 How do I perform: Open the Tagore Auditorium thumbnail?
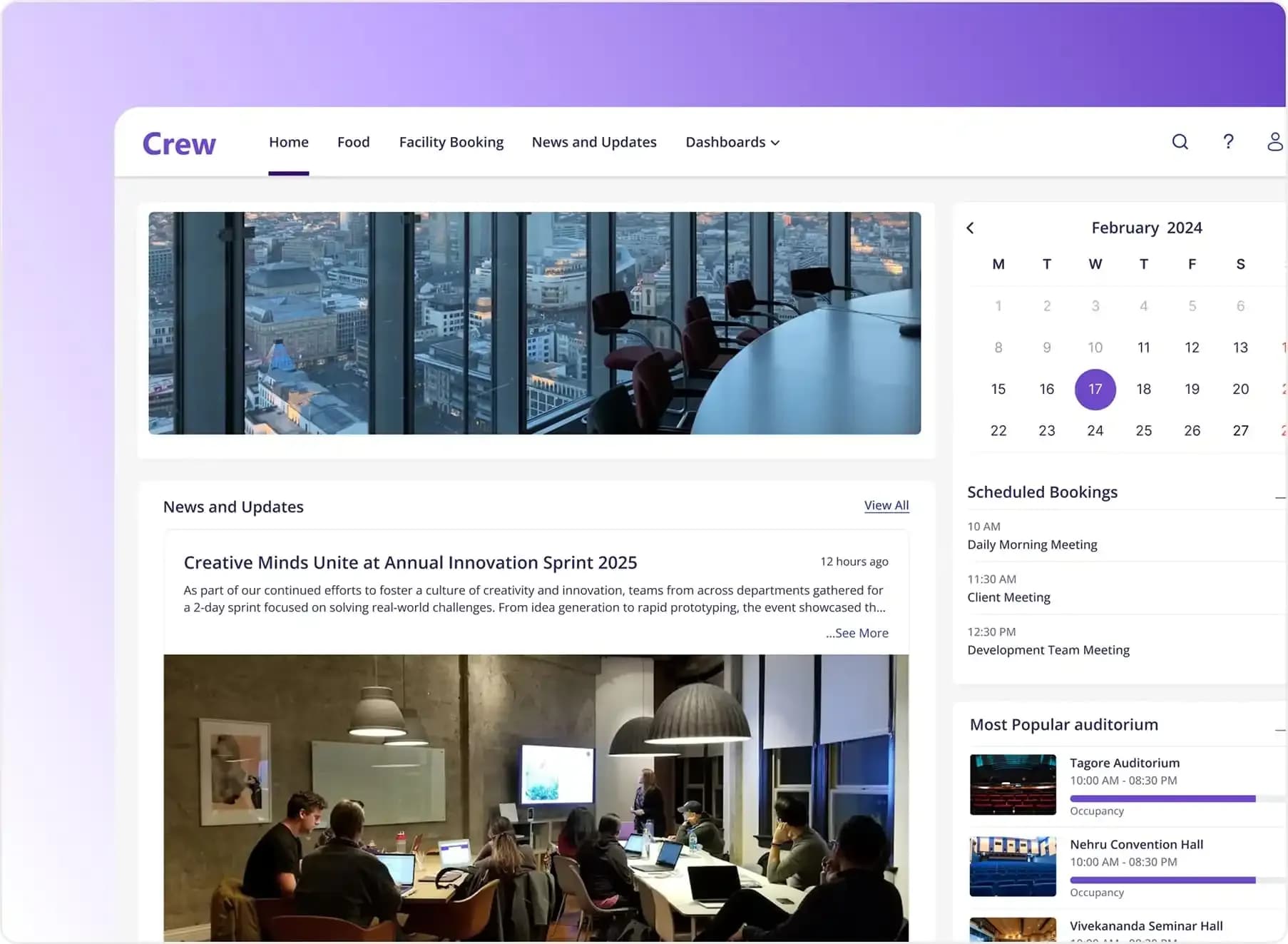tap(1013, 784)
